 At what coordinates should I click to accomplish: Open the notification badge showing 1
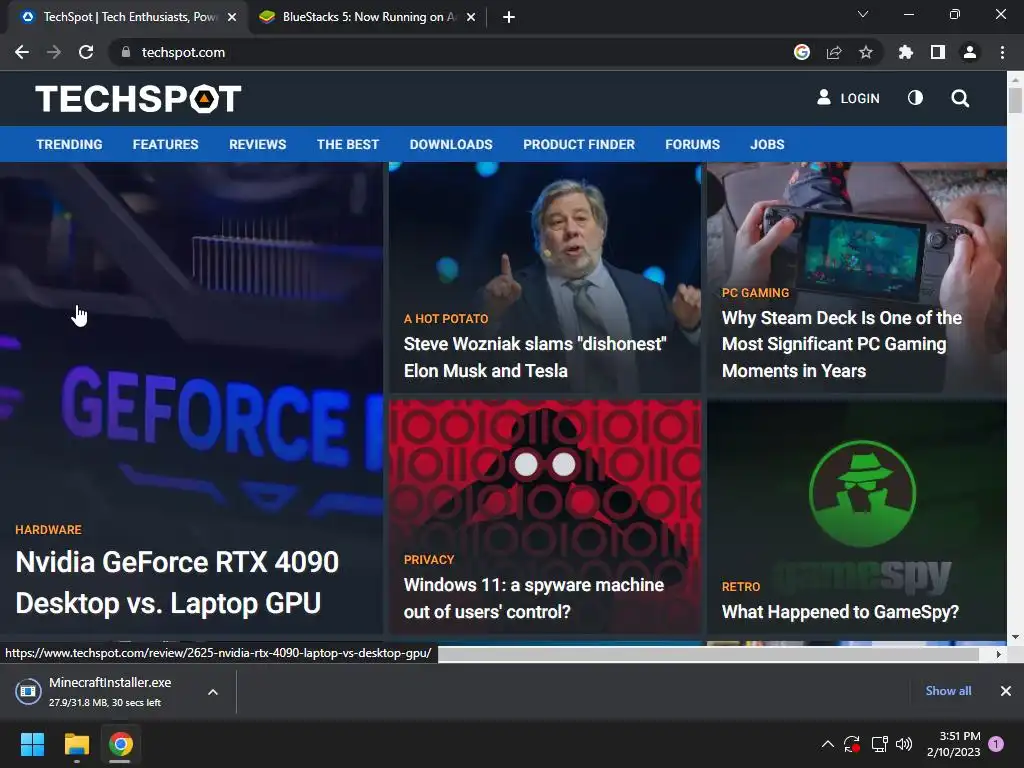coord(996,744)
